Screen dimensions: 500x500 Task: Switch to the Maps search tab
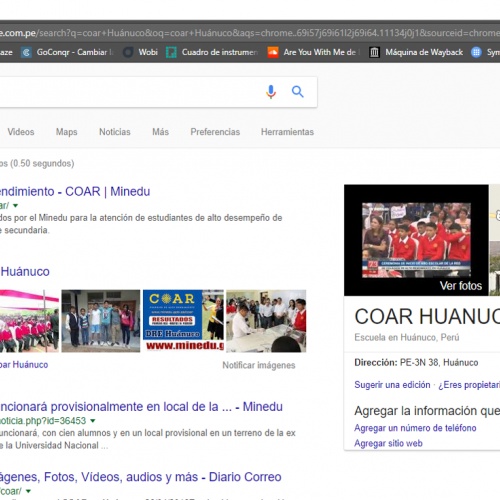pos(66,132)
